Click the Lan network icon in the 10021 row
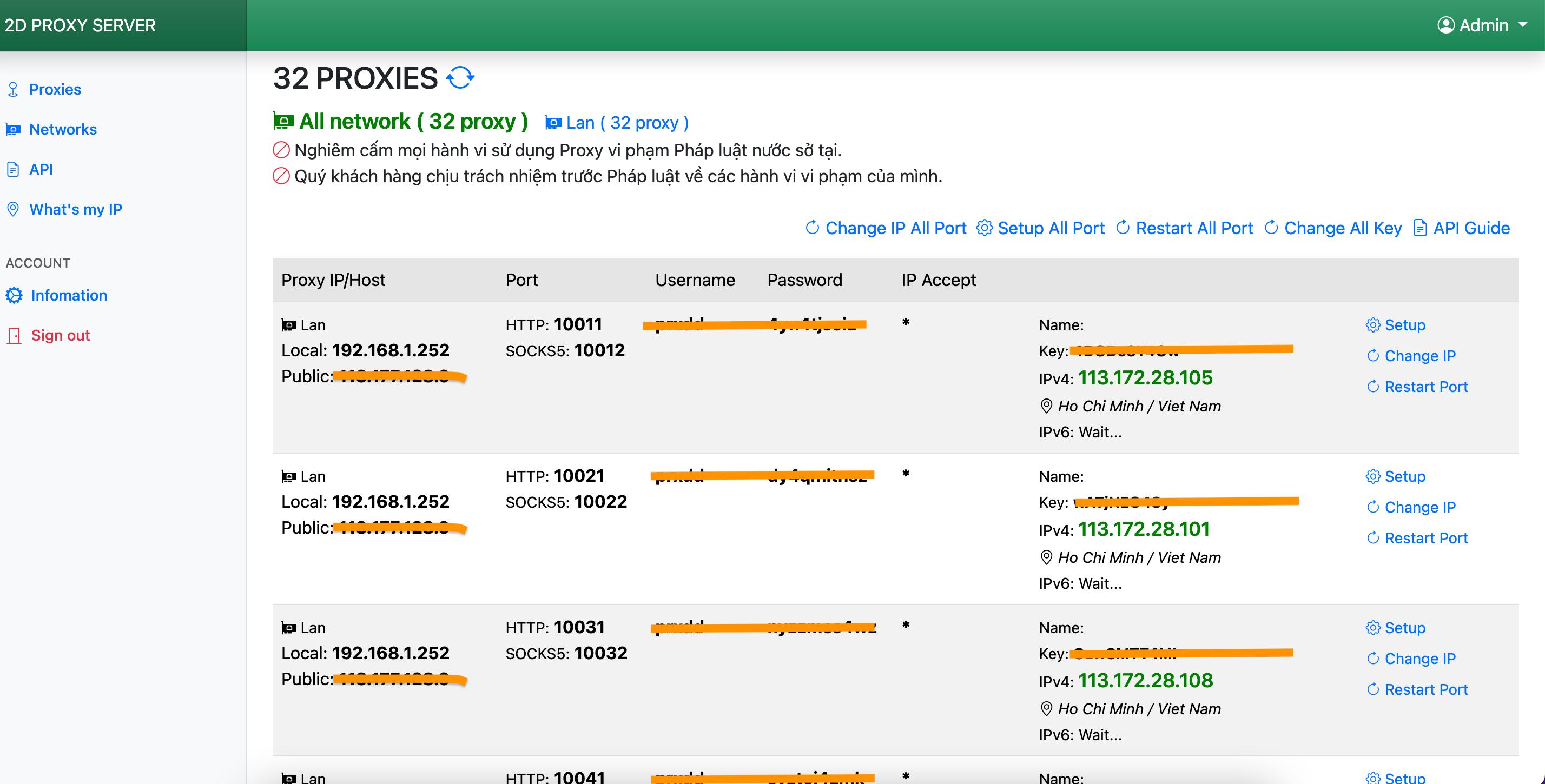Image resolution: width=1545 pixels, height=784 pixels. pos(289,477)
